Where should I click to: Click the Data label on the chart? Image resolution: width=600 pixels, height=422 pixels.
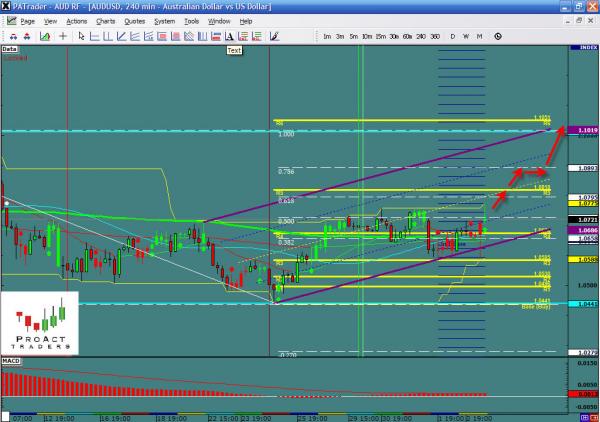point(10,48)
